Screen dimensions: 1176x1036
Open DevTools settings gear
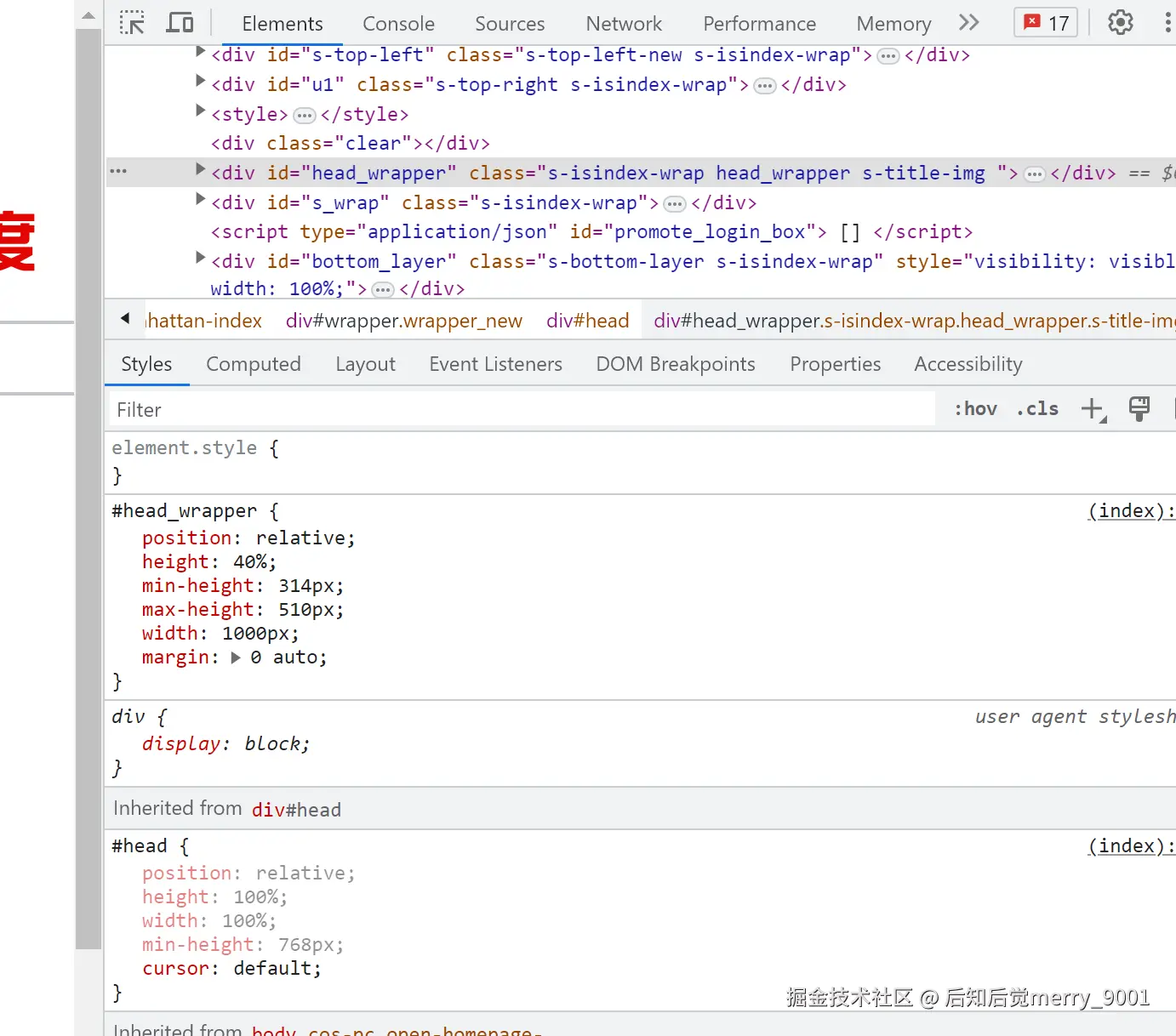[x=1121, y=23]
